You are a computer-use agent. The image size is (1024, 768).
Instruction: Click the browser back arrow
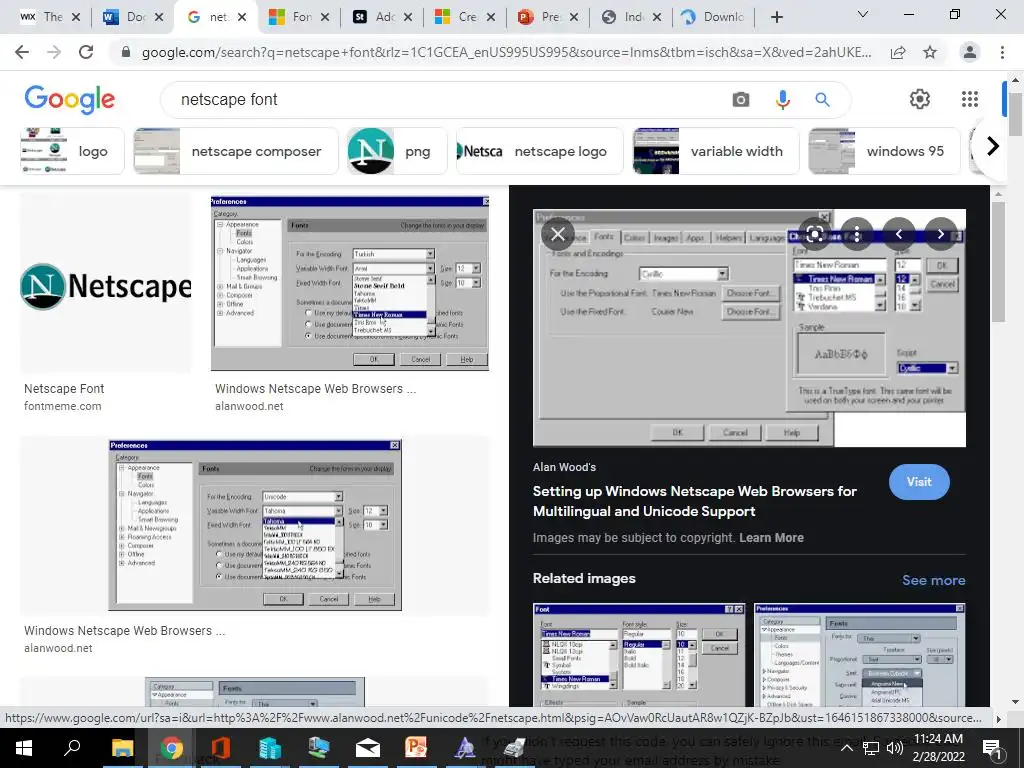[22, 52]
